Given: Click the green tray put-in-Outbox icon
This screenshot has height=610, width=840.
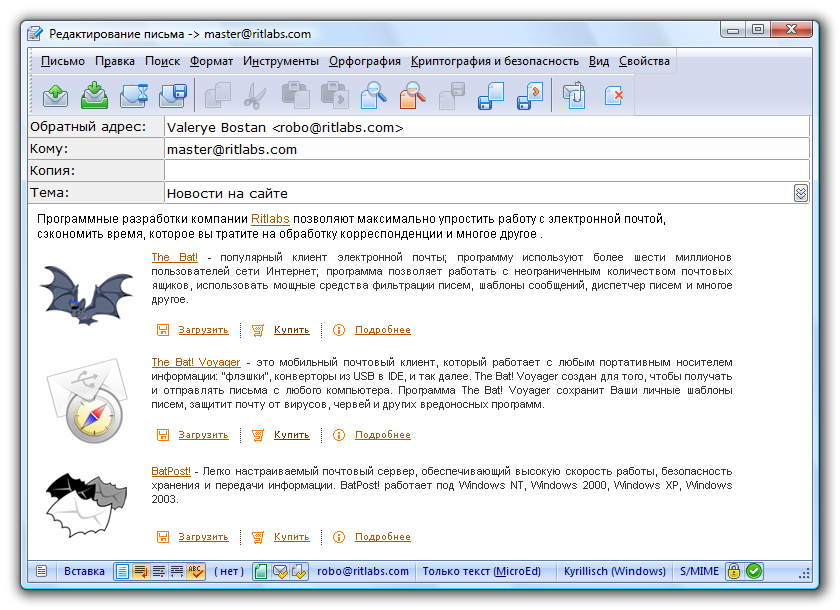Looking at the screenshot, I should tap(94, 96).
